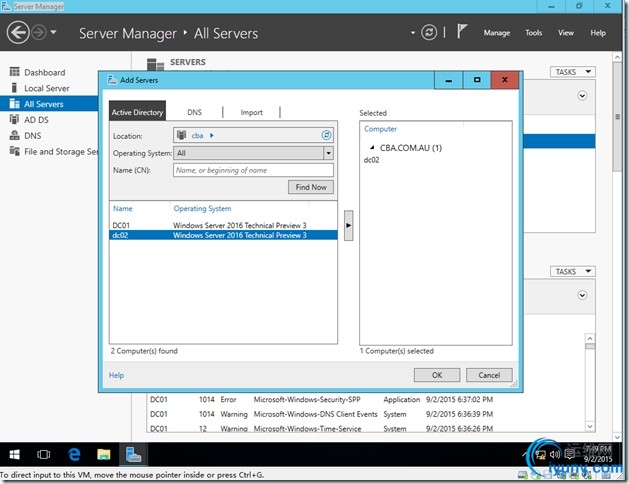Switch to the DNS tab in Add Servers
Image resolution: width=629 pixels, height=484 pixels.
[x=195, y=112]
